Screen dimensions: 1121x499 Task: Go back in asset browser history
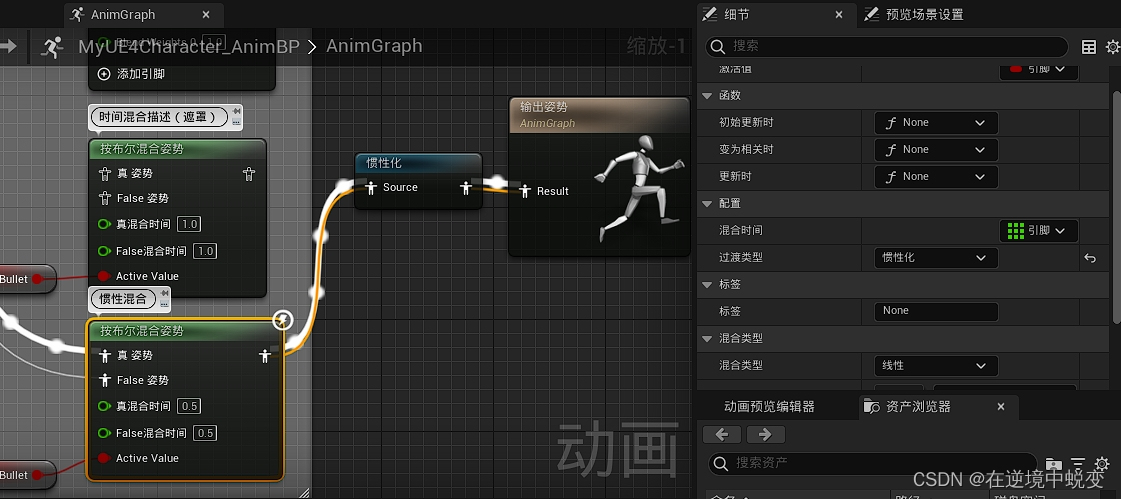tap(722, 434)
